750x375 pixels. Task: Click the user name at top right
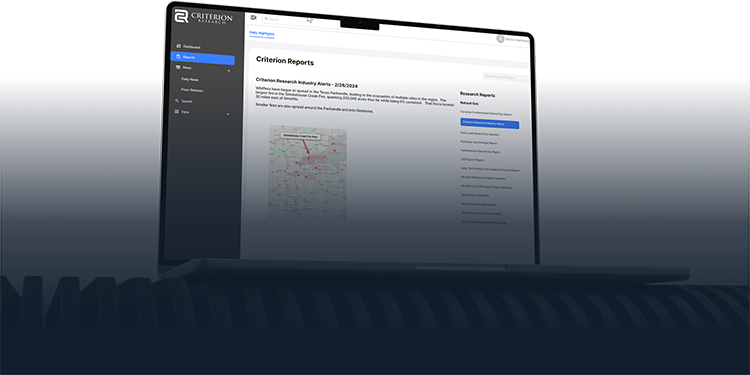tap(518, 40)
